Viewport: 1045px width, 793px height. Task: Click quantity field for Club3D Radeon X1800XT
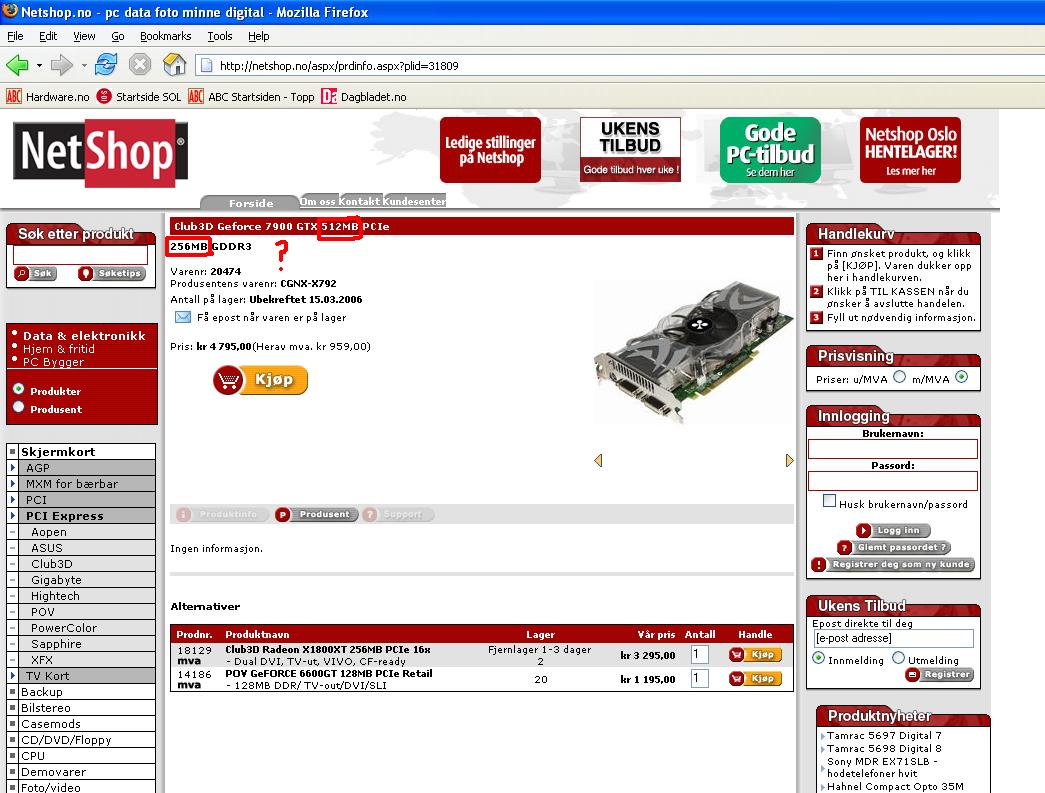700,654
